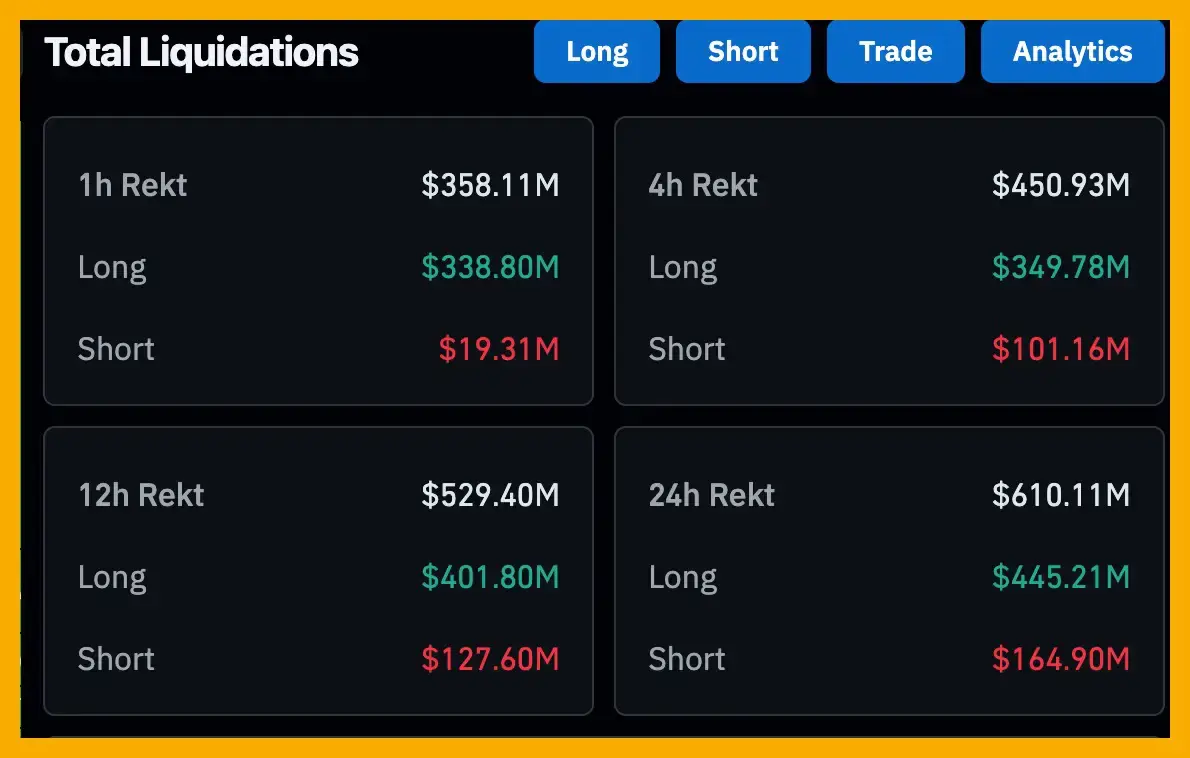Screen dimensions: 1190x758
Task: Open the Trade button
Action: (x=895, y=52)
